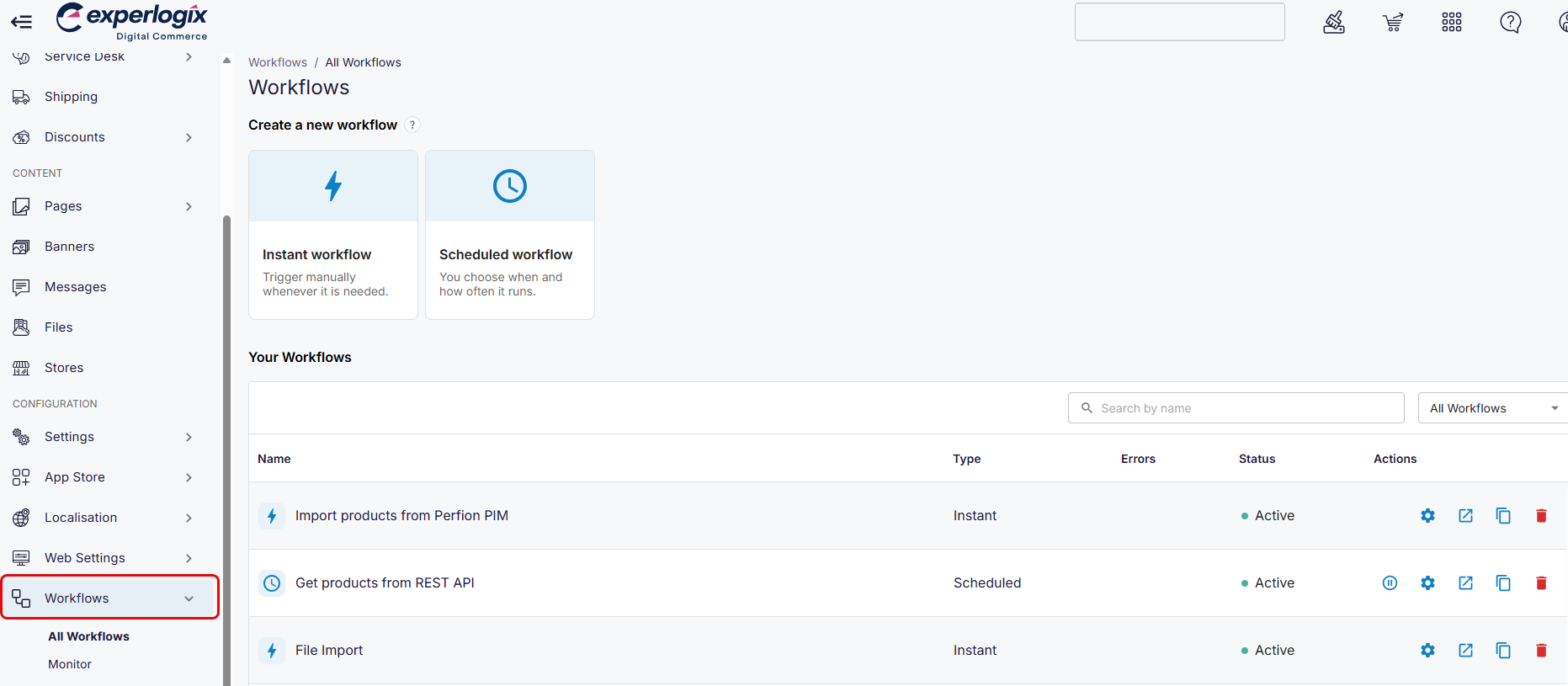Open edit icon for Import products from Perfion PIM
This screenshot has width=1568, height=686.
click(1465, 515)
